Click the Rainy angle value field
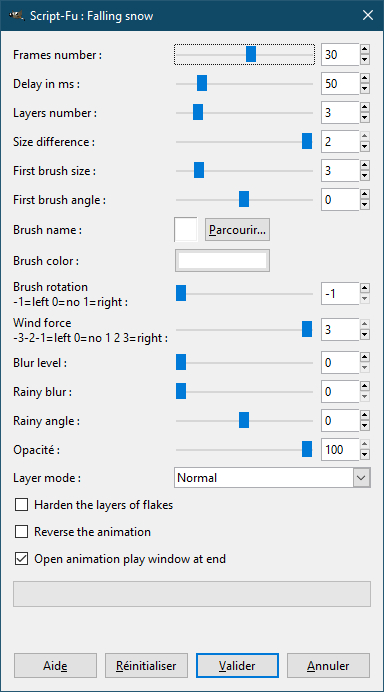 [x=340, y=421]
